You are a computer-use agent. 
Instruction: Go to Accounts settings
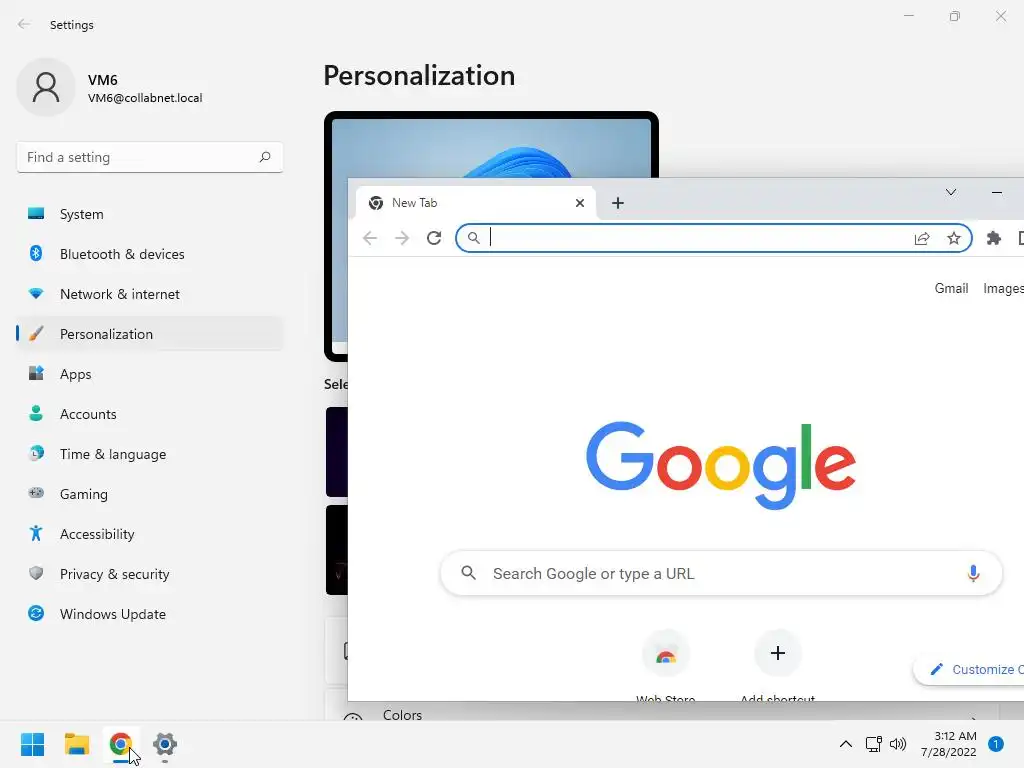tap(150, 414)
